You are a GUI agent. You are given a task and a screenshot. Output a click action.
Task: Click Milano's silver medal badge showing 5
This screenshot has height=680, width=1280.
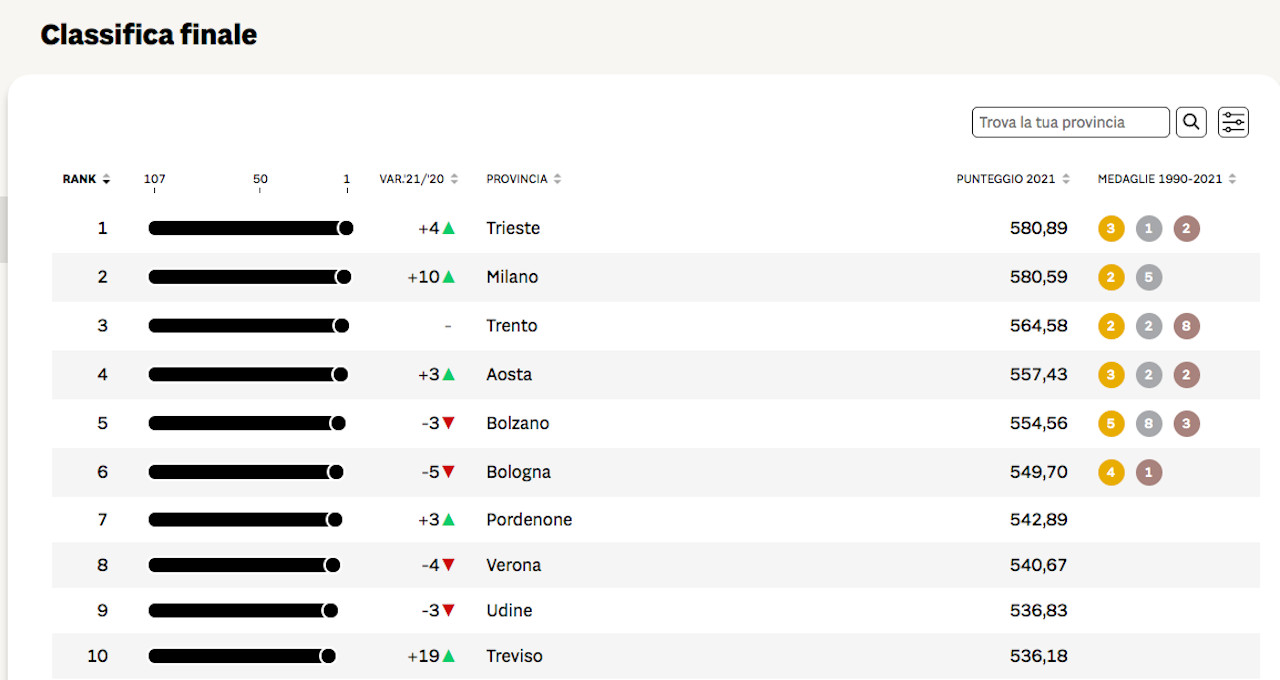[x=1149, y=277]
